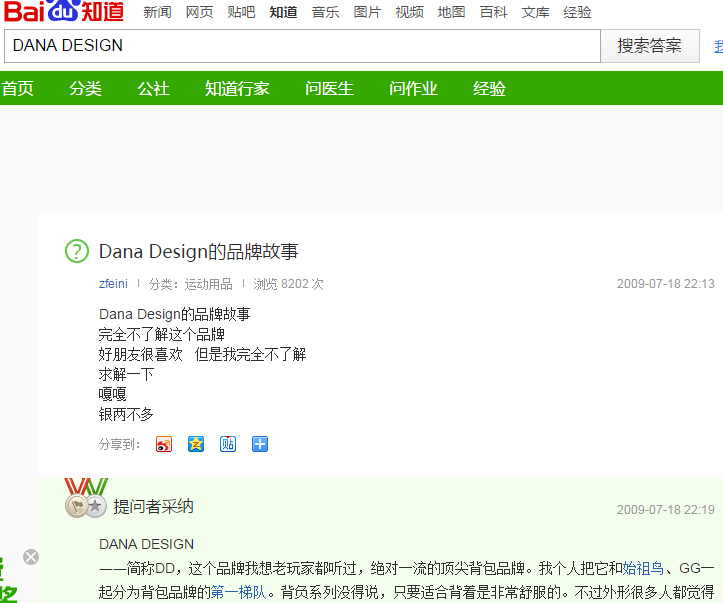This screenshot has height=603, width=723.
Task: Open 百科 link
Action: [x=493, y=12]
